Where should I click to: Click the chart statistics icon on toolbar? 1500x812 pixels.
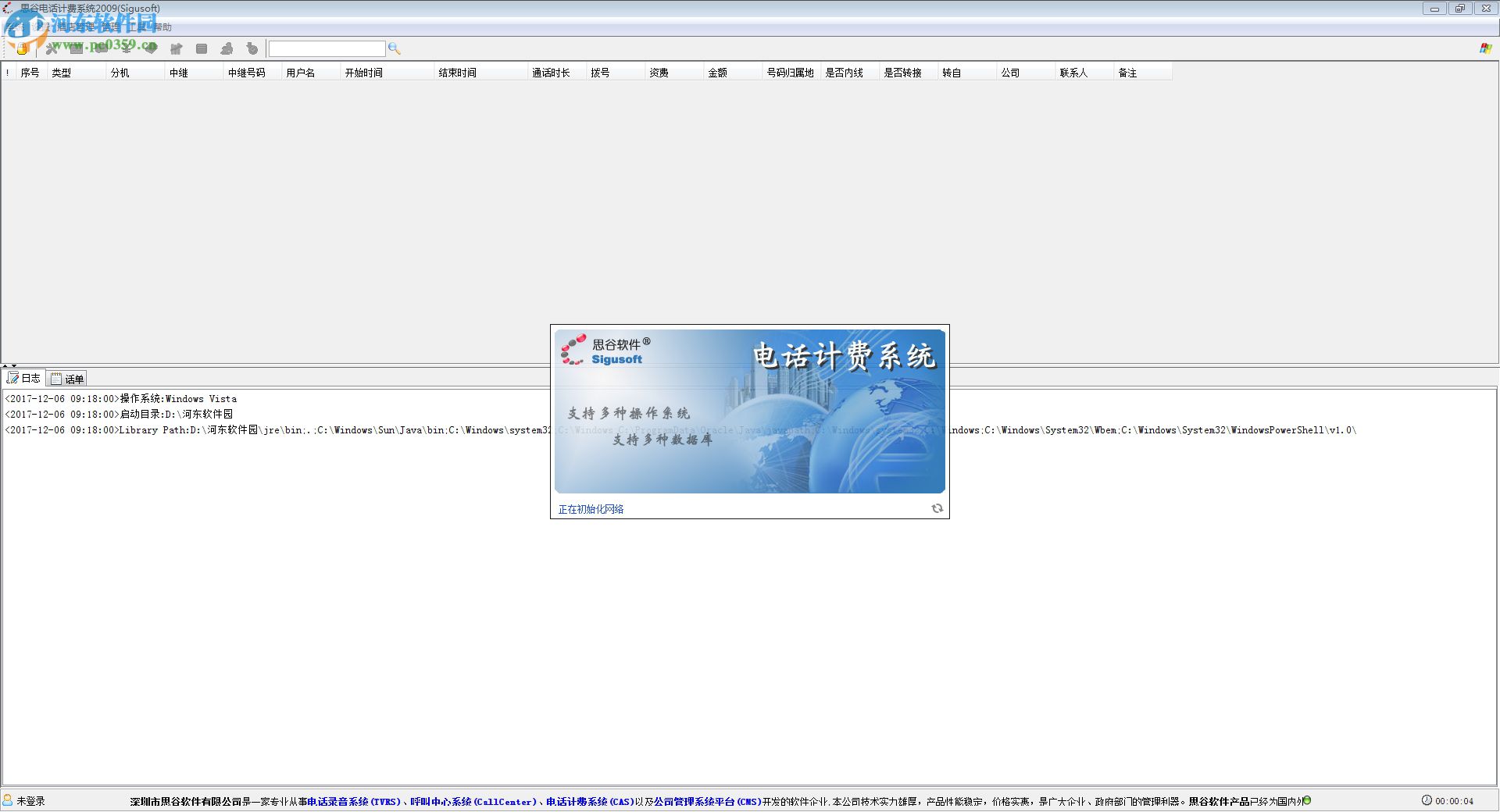click(176, 48)
